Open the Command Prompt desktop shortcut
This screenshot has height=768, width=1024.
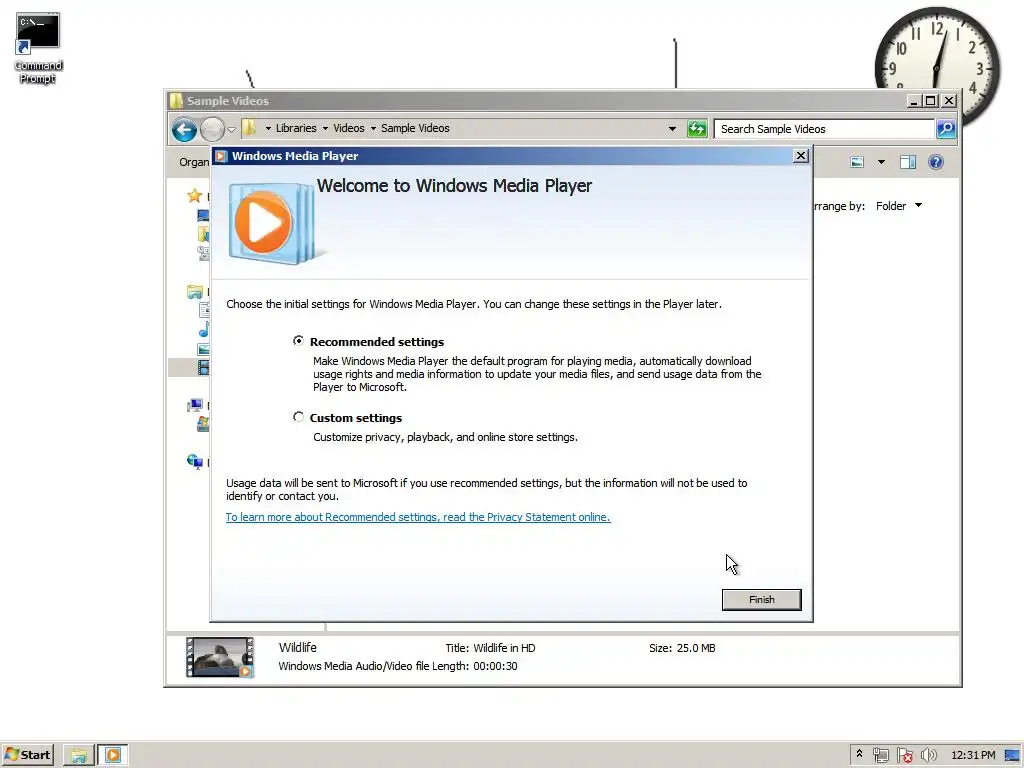point(38,49)
